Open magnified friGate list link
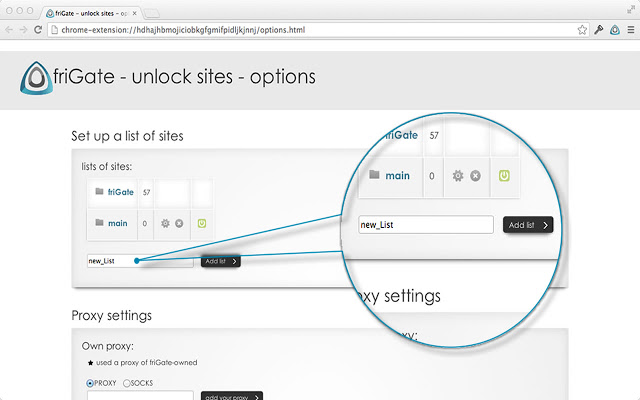Image resolution: width=640 pixels, height=400 pixels. click(400, 135)
